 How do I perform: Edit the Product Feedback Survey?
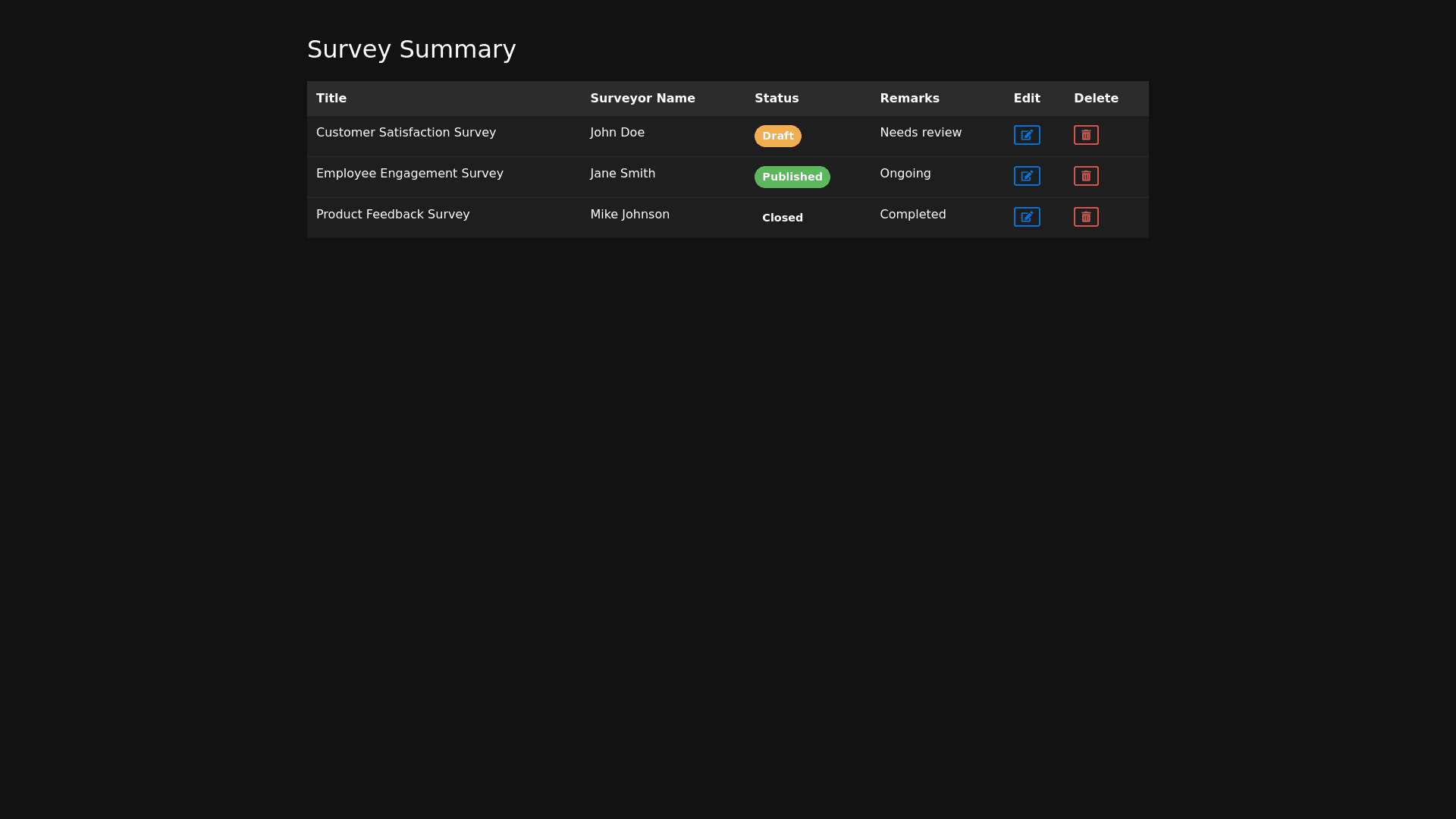tap(1027, 217)
